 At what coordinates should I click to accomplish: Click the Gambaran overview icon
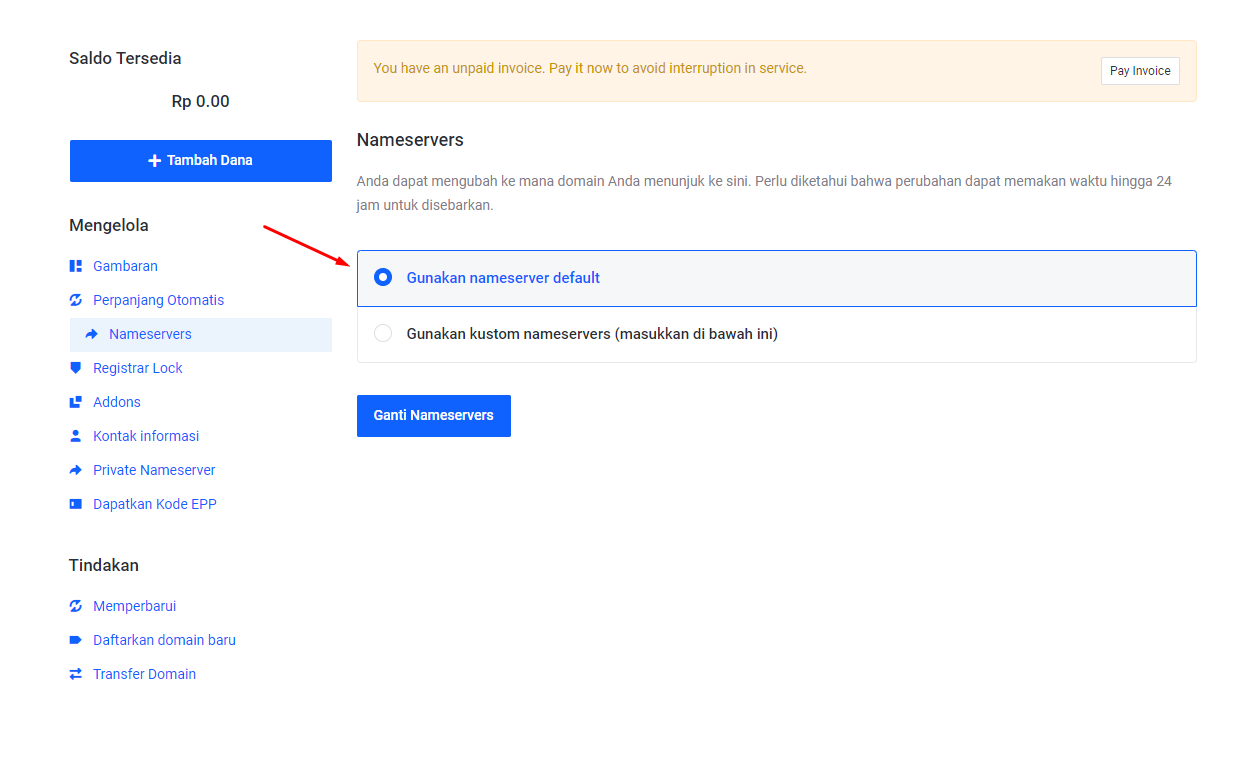(x=76, y=266)
